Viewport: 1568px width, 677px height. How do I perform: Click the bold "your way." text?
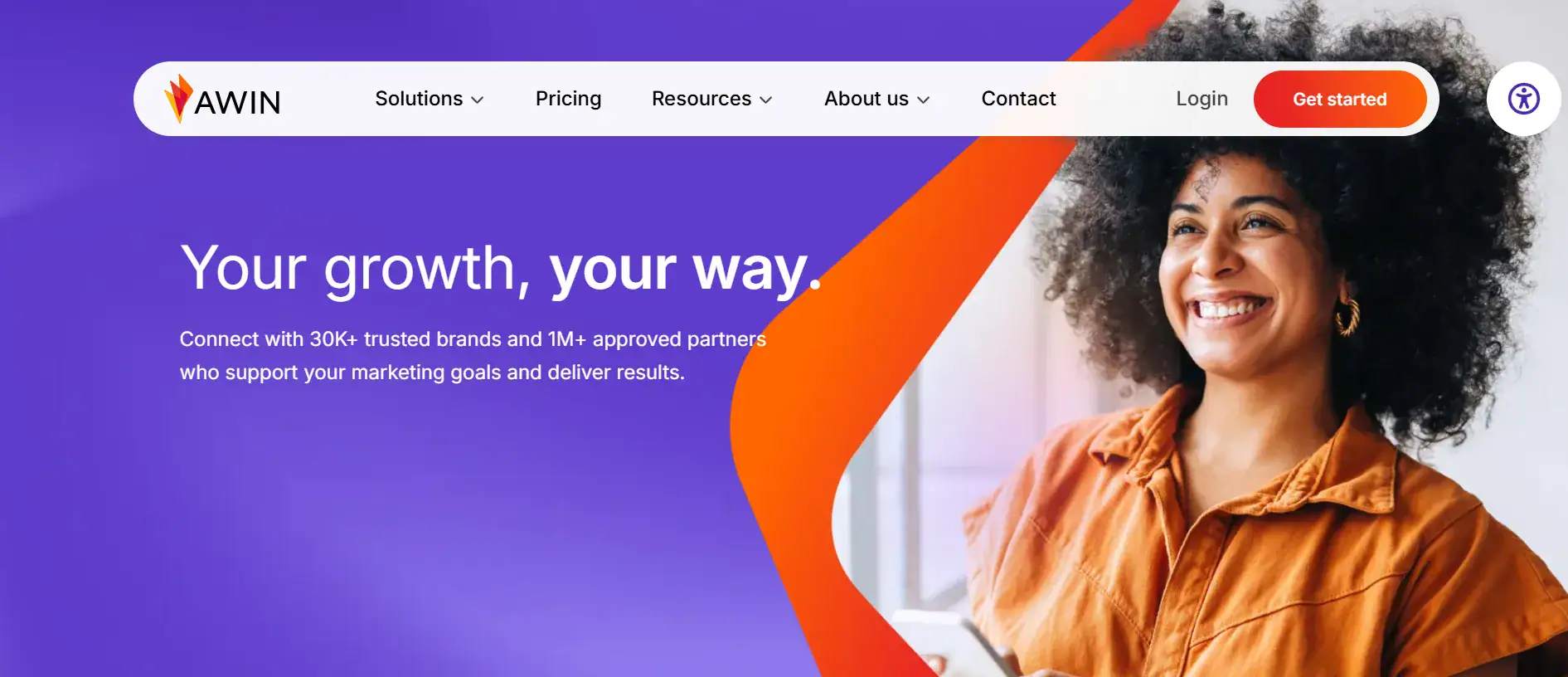coord(686,270)
